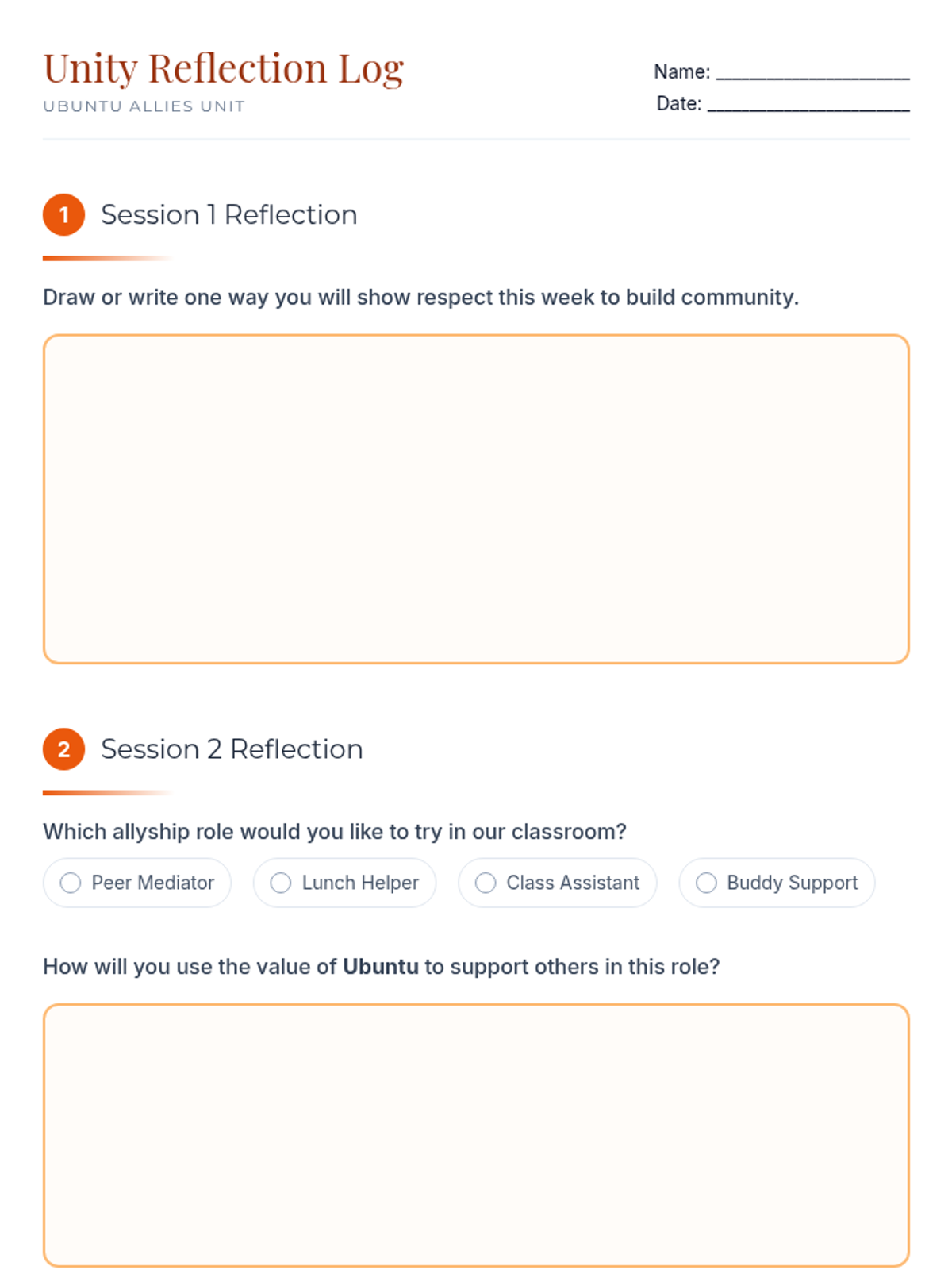The width and height of the screenshot is (952, 1270).
Task: Click the Buddy Support label text
Action: (792, 883)
